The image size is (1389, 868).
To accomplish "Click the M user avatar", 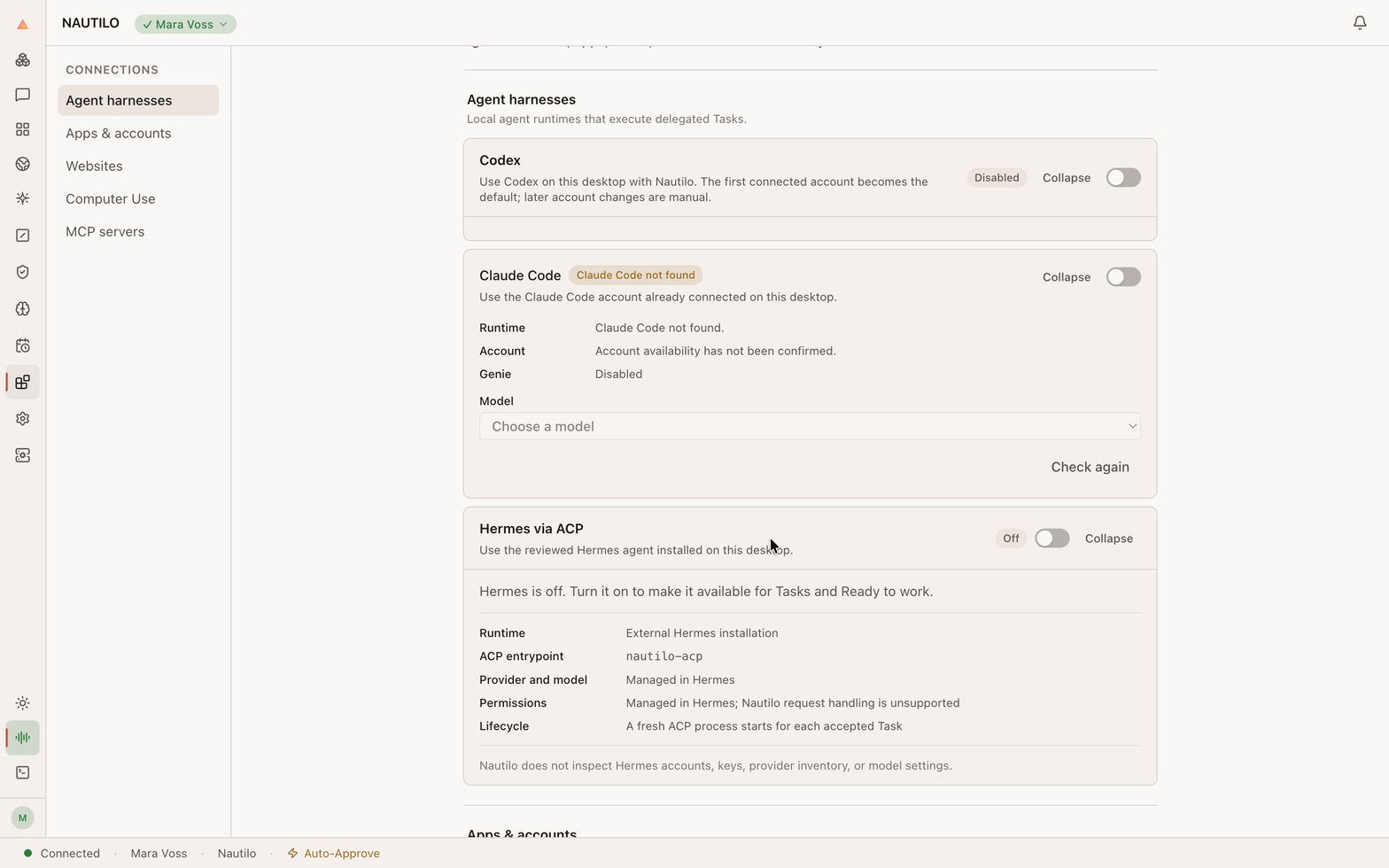I will coord(23,818).
